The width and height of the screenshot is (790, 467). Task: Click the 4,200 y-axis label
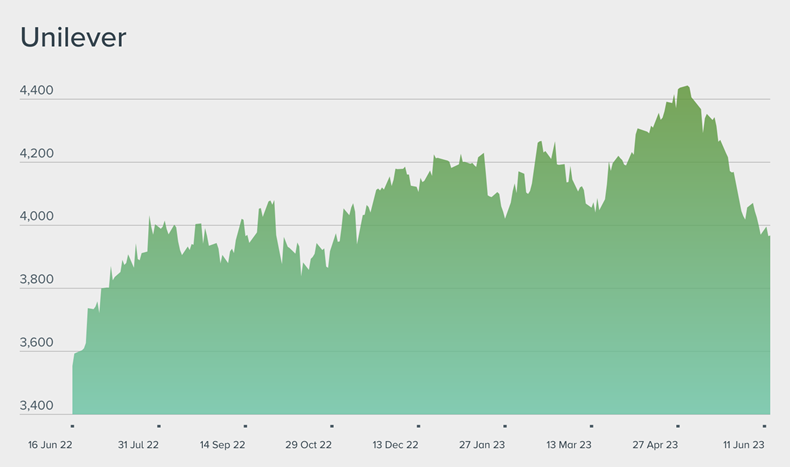tap(37, 153)
